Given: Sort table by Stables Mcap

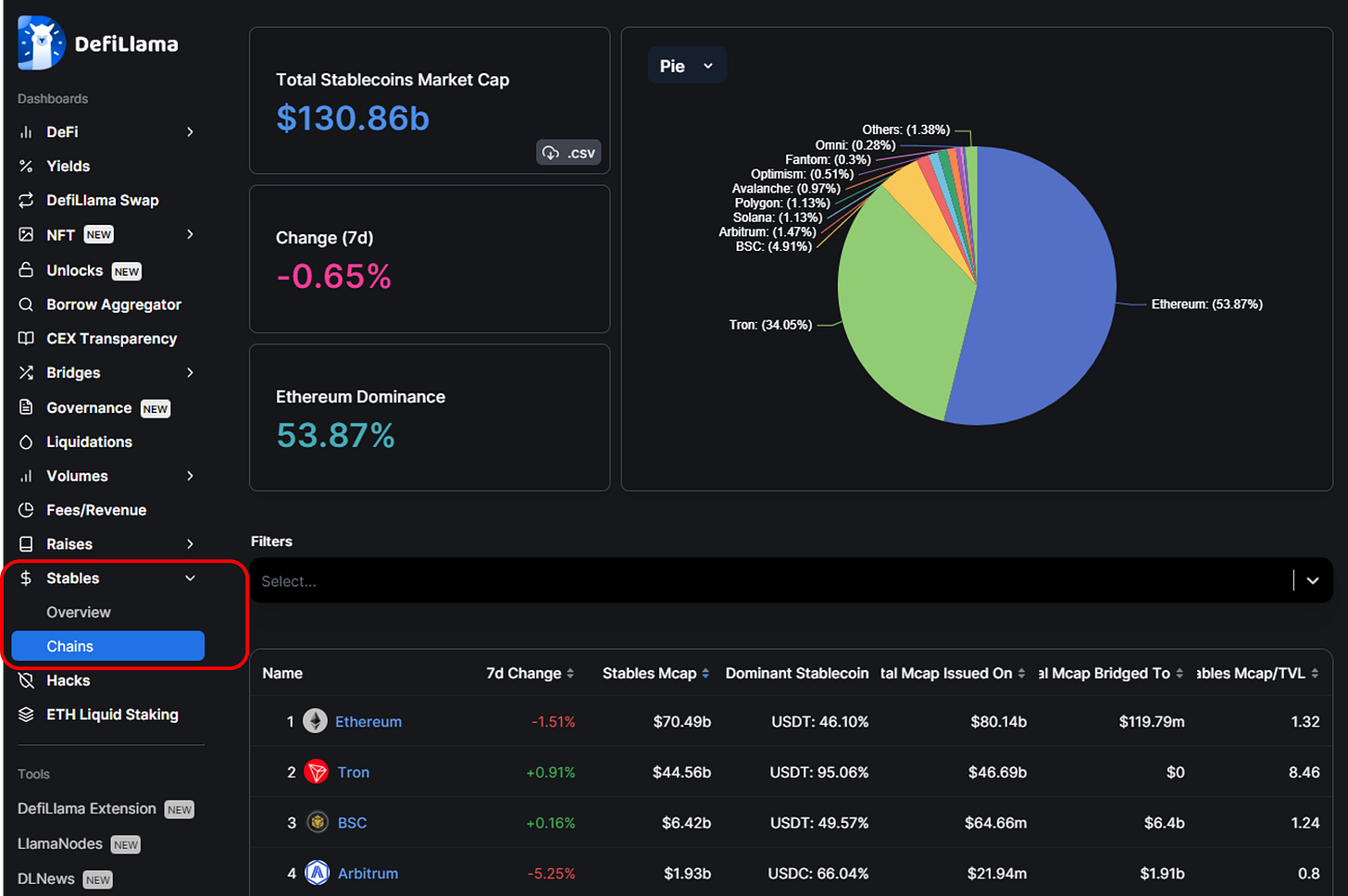Looking at the screenshot, I should click(x=655, y=673).
